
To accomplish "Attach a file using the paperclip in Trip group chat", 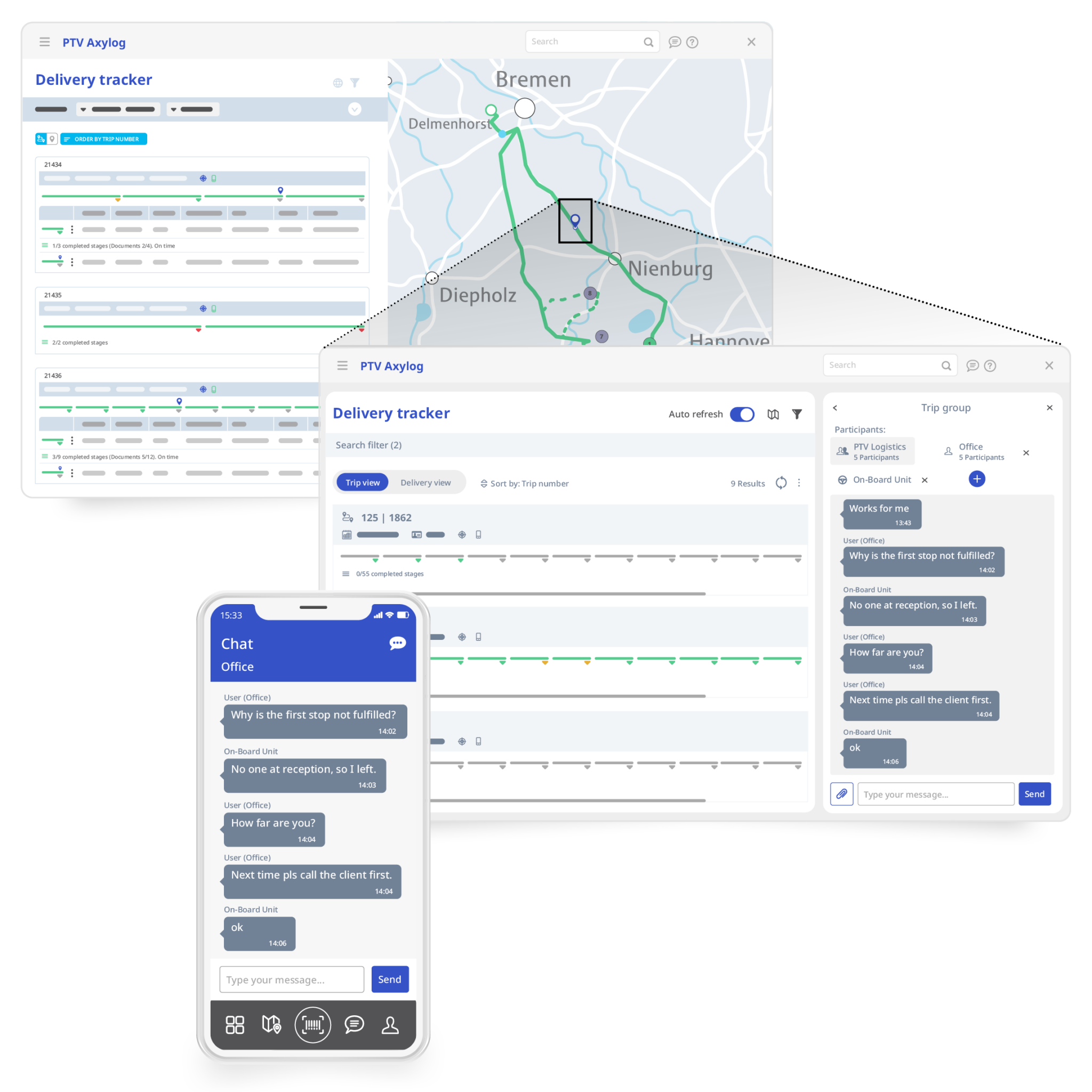I will click(x=841, y=793).
